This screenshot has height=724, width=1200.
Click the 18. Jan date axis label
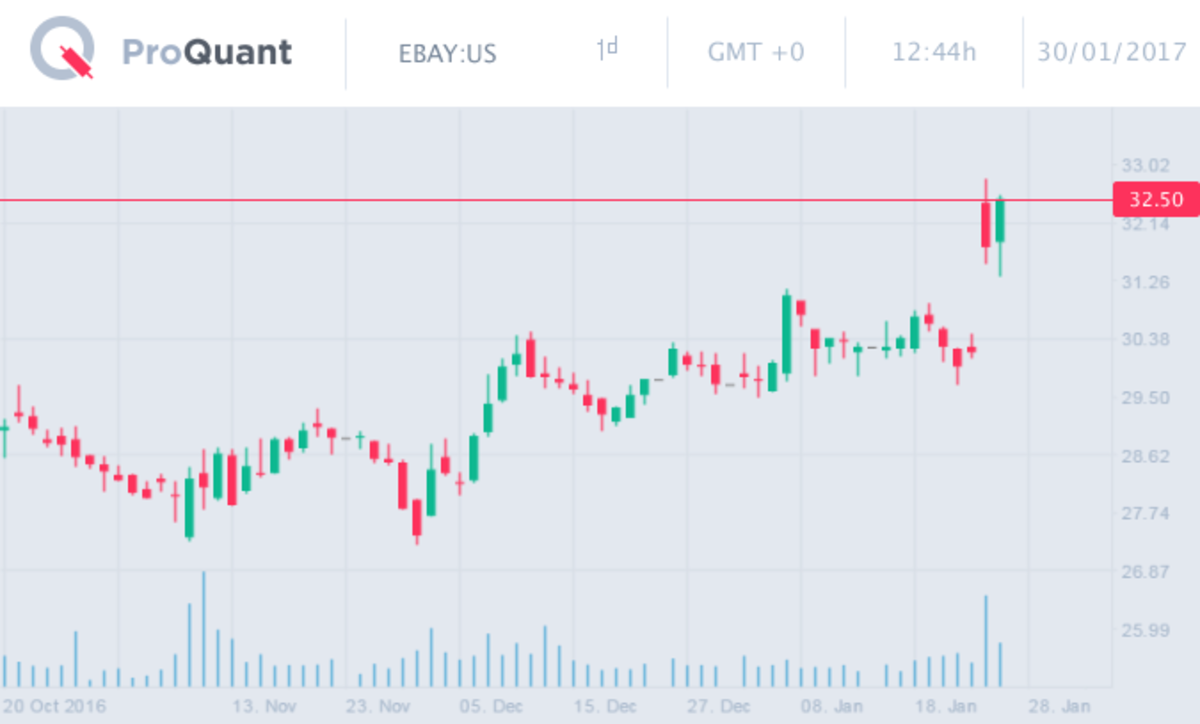click(947, 706)
